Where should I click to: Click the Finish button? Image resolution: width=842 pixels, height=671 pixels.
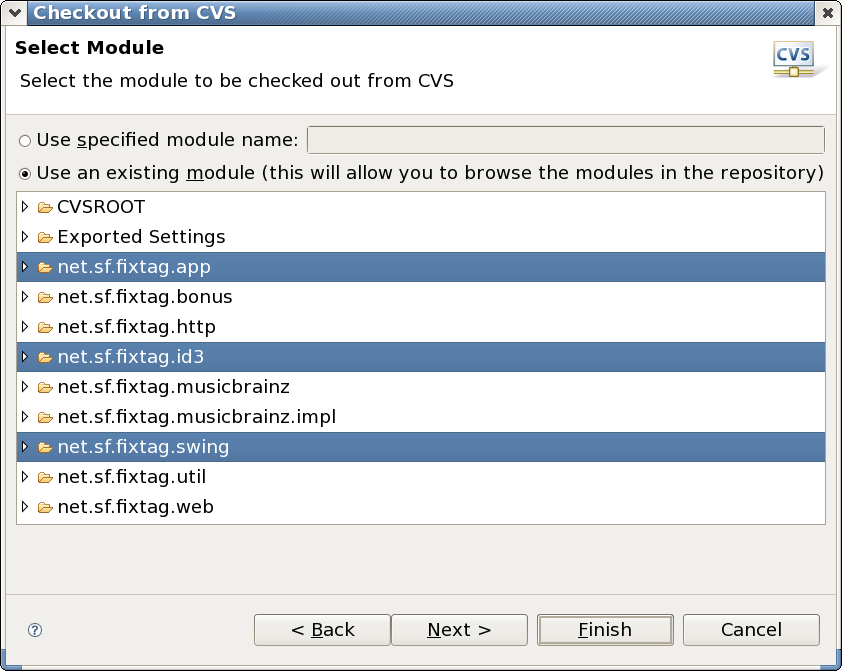click(x=605, y=630)
